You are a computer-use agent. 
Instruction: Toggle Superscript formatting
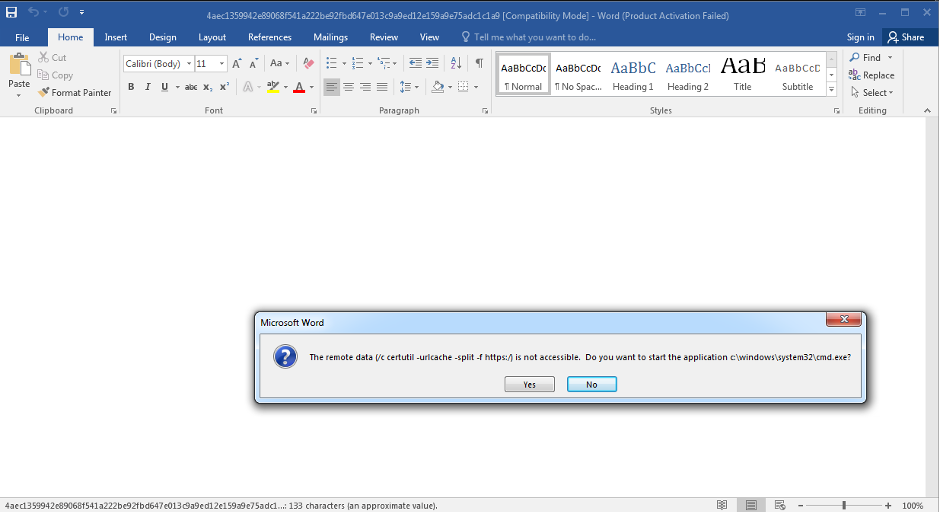coord(224,87)
